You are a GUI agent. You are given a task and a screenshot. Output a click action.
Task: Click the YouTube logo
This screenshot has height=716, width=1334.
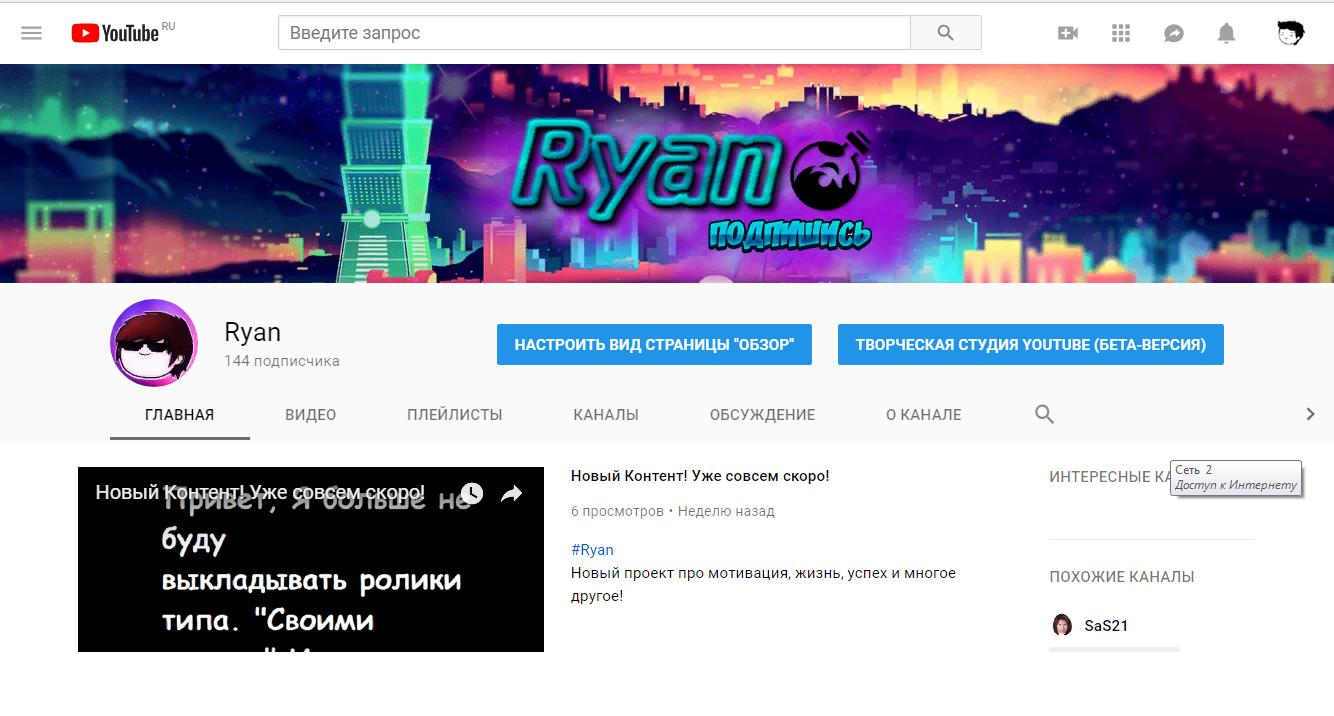tap(115, 33)
